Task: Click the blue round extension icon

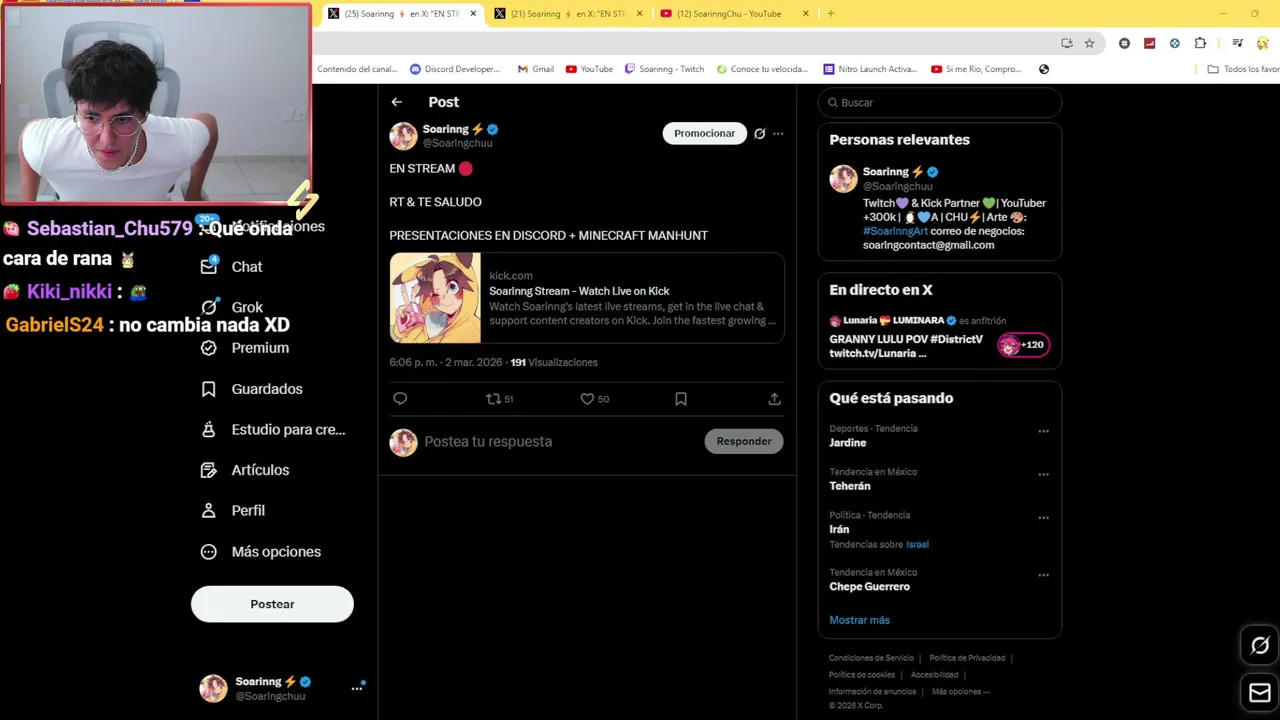Action: (x=1174, y=43)
